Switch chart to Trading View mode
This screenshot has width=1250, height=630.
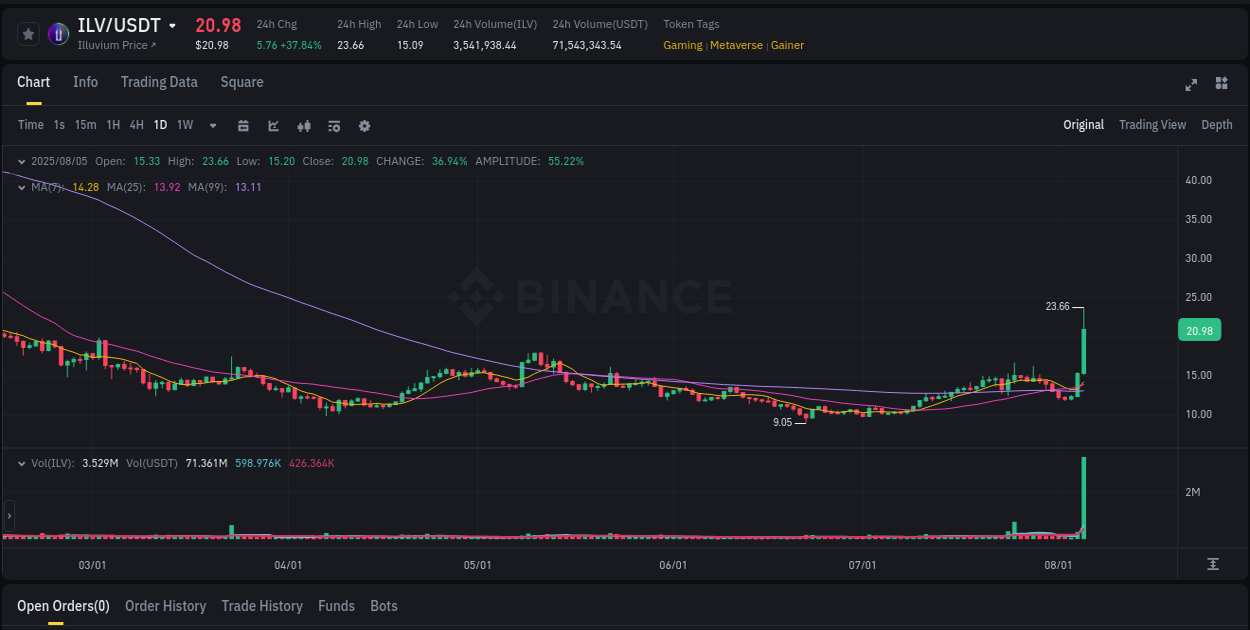pyautogui.click(x=1152, y=125)
